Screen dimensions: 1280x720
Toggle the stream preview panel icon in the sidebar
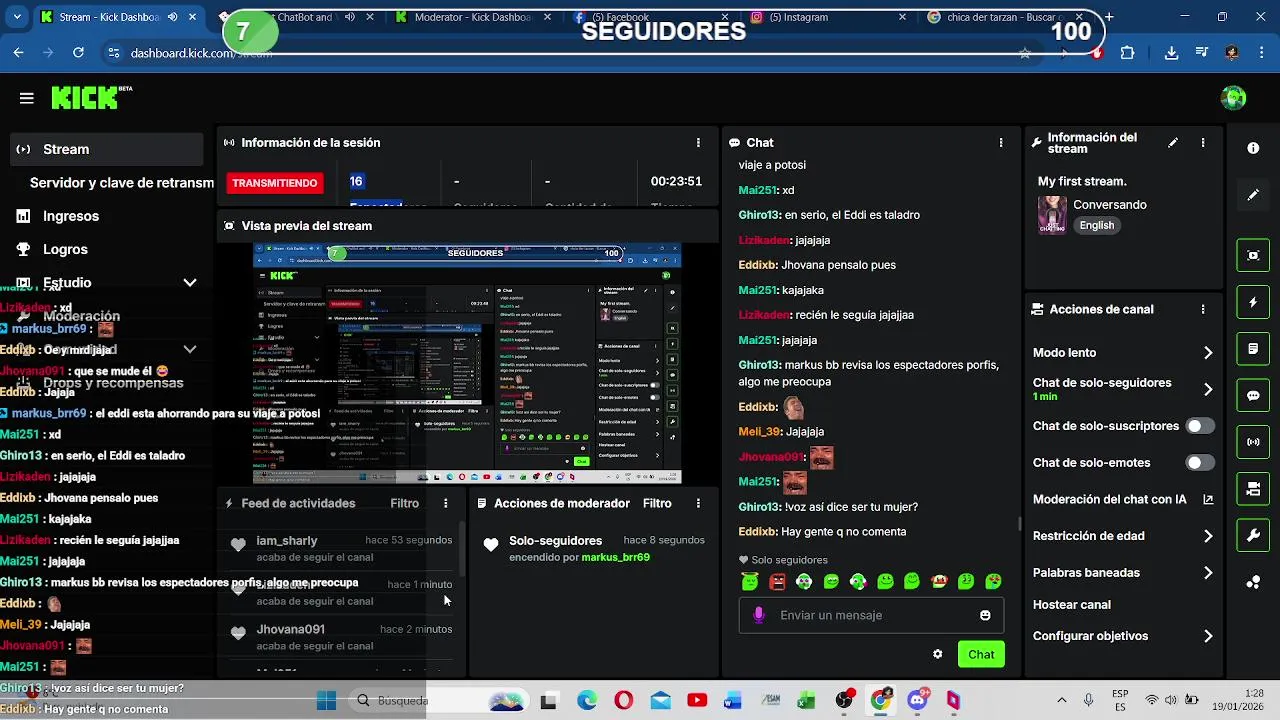click(1253, 255)
